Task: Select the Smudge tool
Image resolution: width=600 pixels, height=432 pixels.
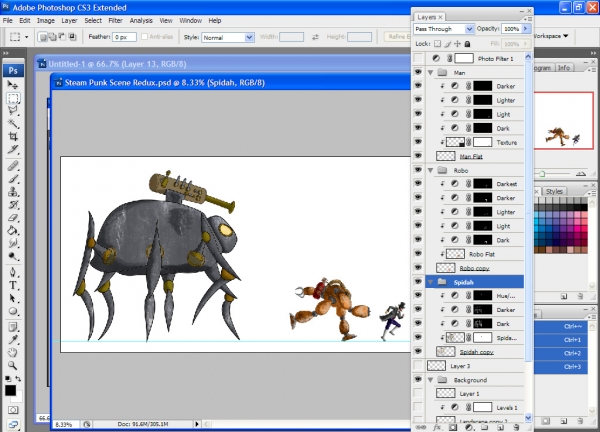Action: click(x=13, y=243)
